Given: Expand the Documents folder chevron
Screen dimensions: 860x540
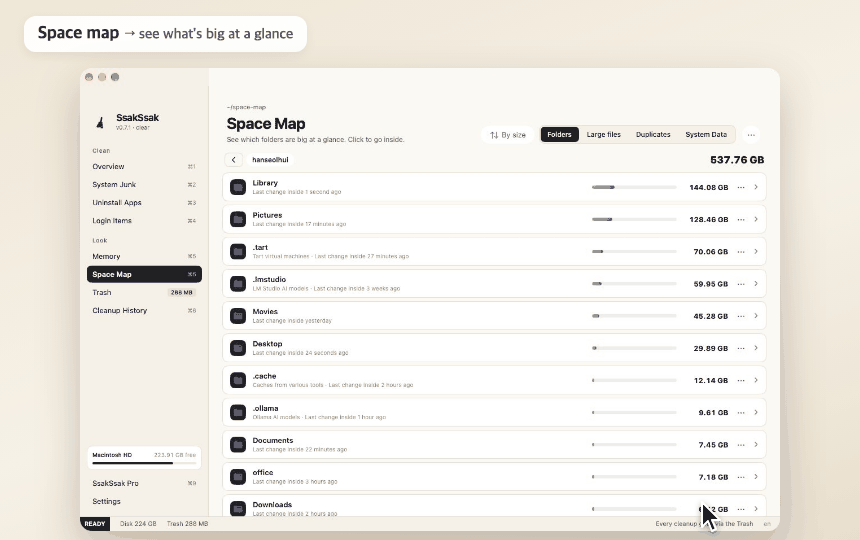Looking at the screenshot, I should [x=756, y=445].
